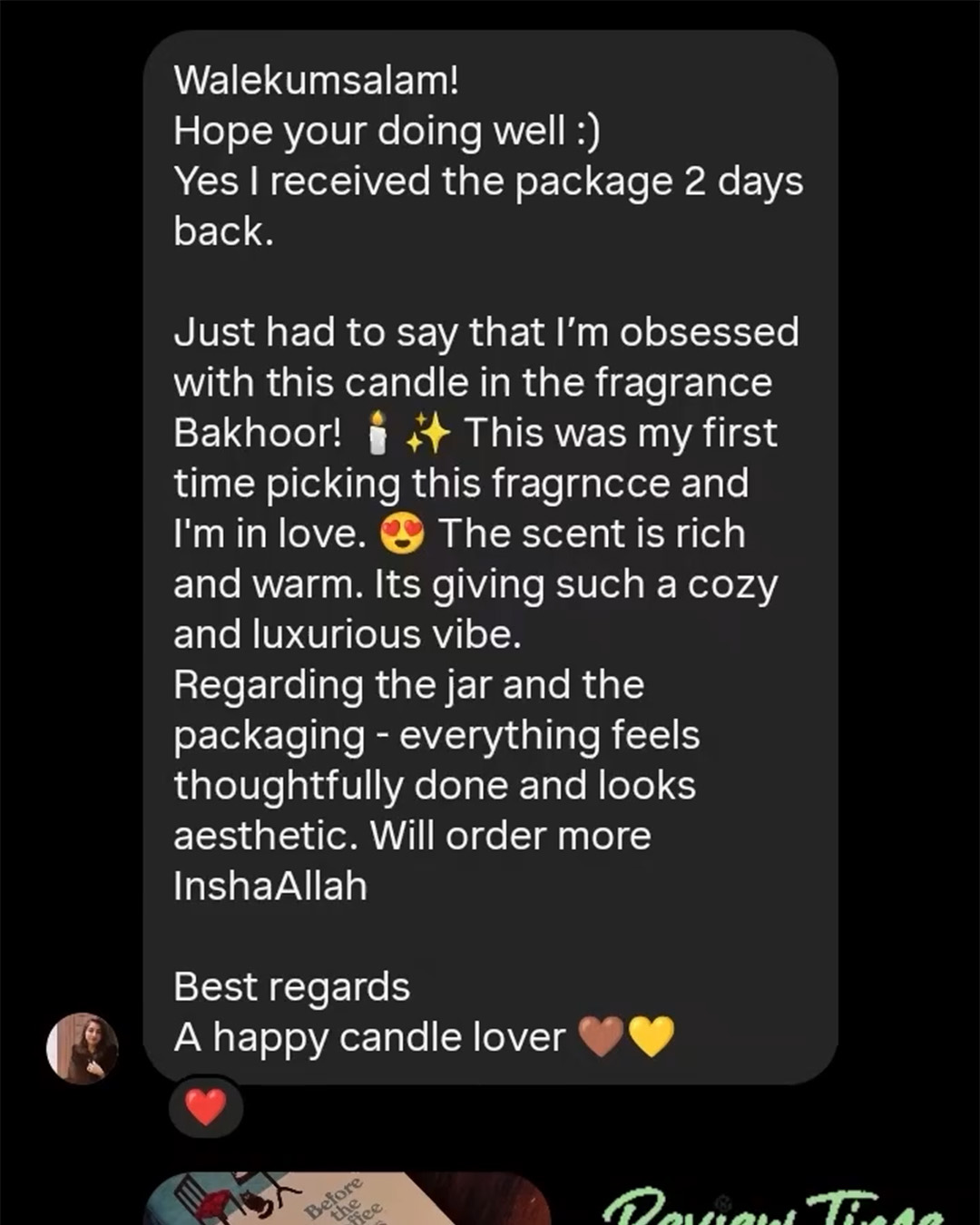Click the "Hope your doing well :)" line
Image resolution: width=980 pixels, height=1225 pixels.
click(387, 131)
